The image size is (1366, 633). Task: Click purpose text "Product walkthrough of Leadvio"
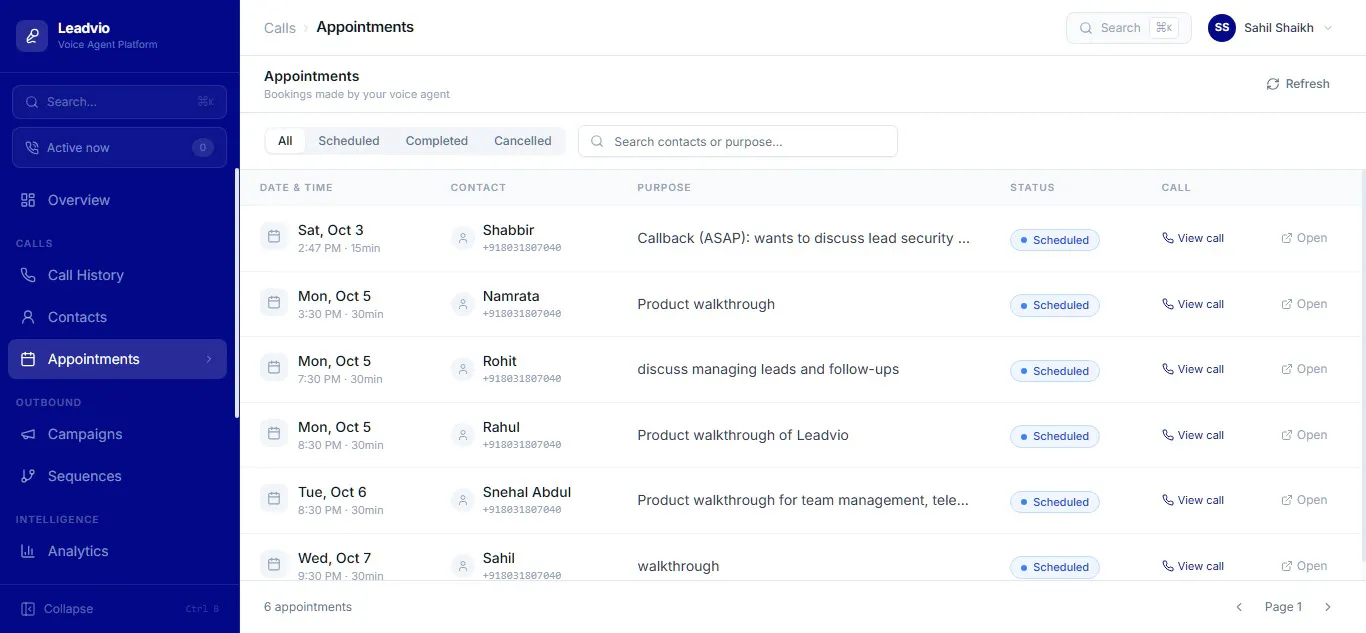click(743, 435)
